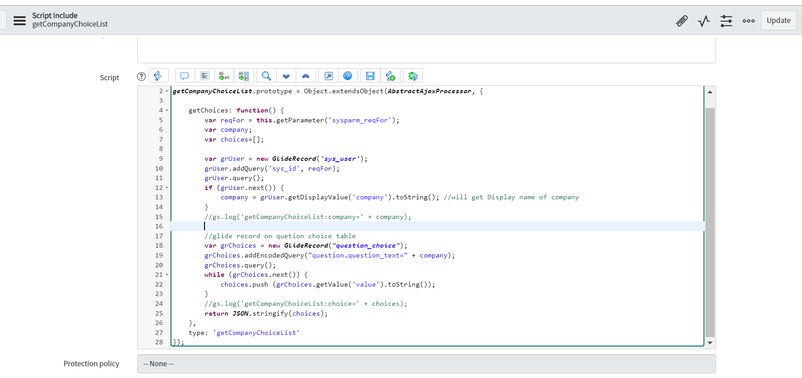
Task: Click the text field above Script
Action: tap(426, 50)
